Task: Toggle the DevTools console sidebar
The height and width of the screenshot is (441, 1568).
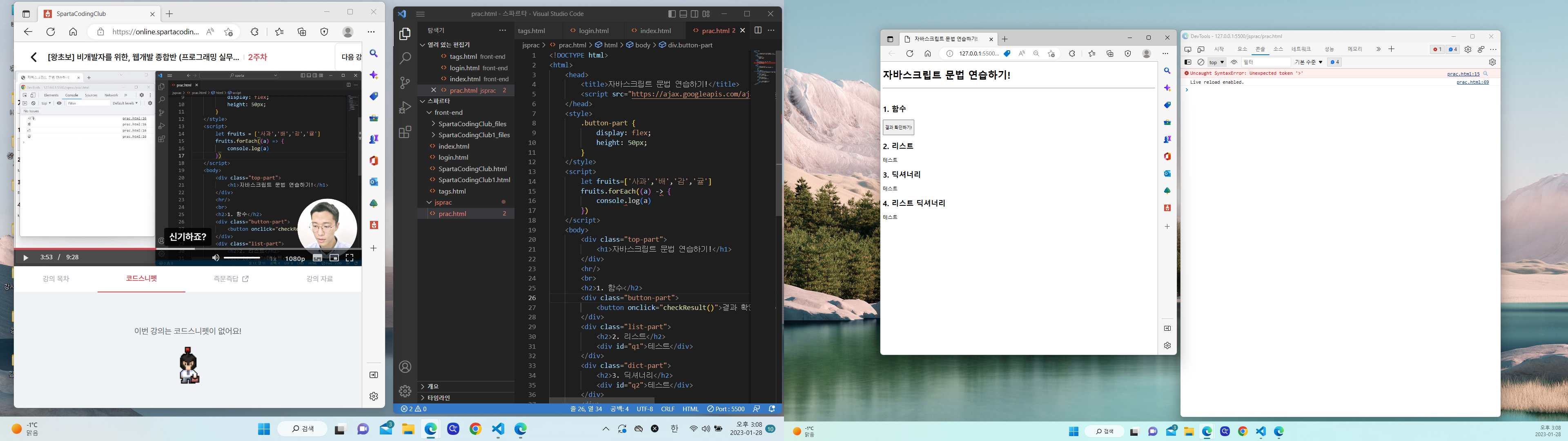Action: point(1187,62)
